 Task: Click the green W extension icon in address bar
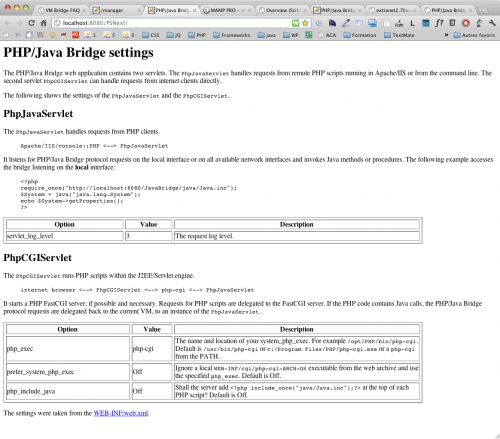[296, 23]
